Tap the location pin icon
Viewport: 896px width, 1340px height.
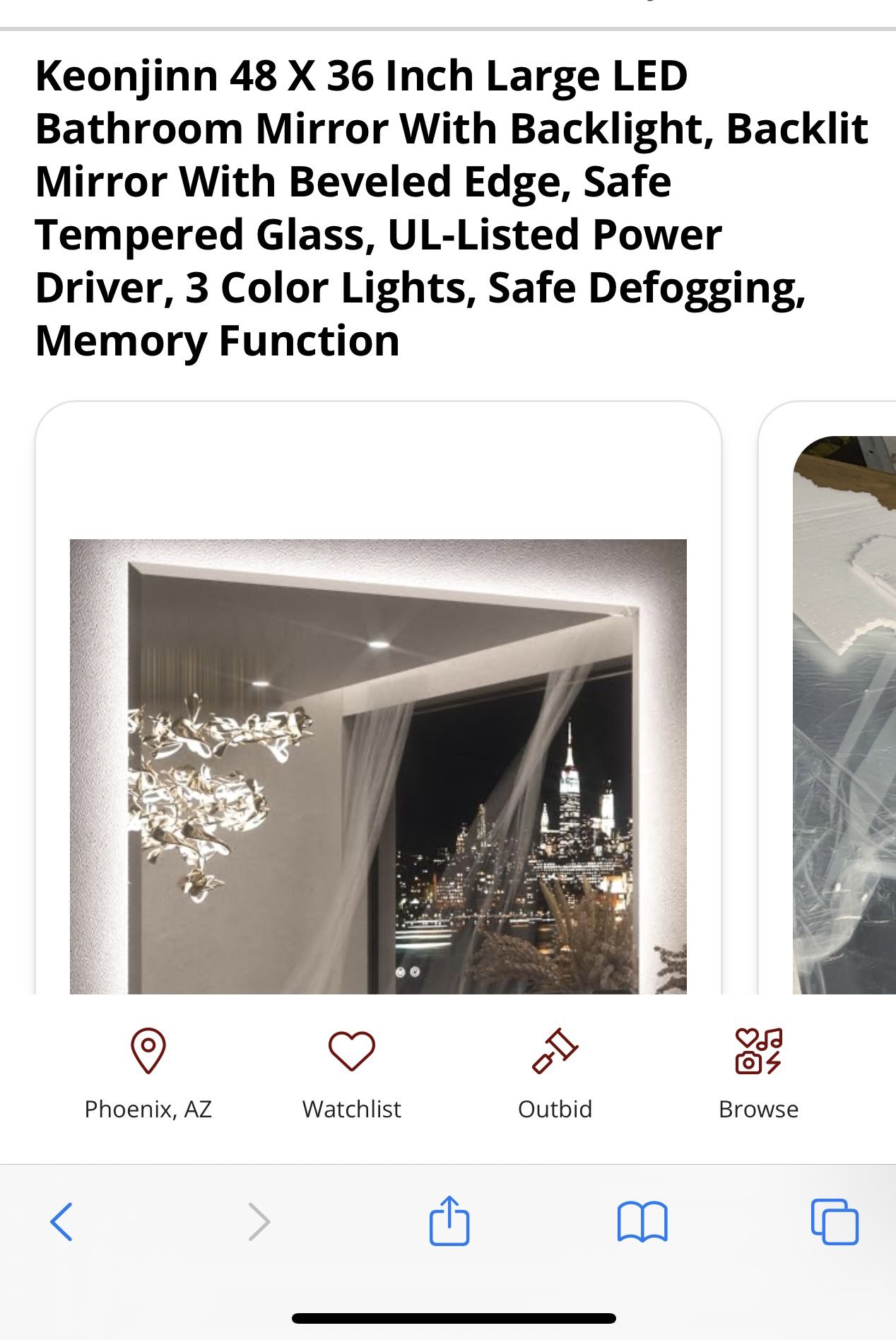pos(148,1051)
